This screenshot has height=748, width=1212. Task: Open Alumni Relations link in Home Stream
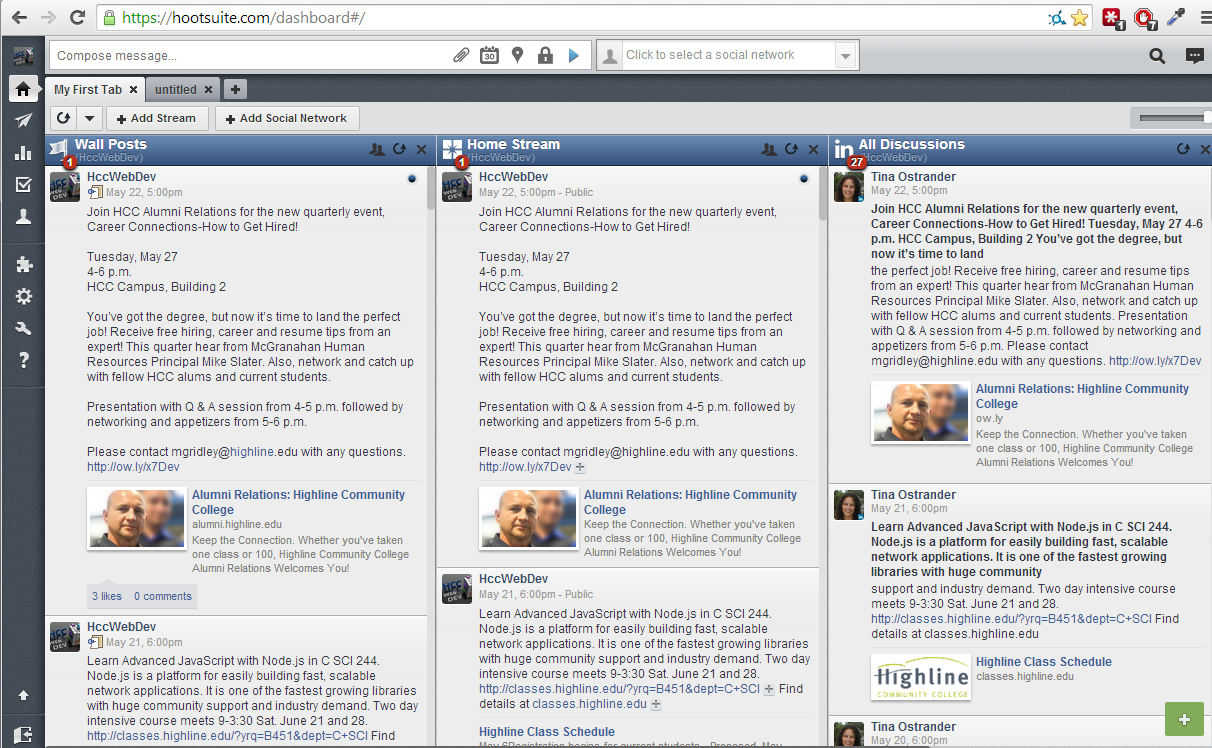click(x=690, y=502)
